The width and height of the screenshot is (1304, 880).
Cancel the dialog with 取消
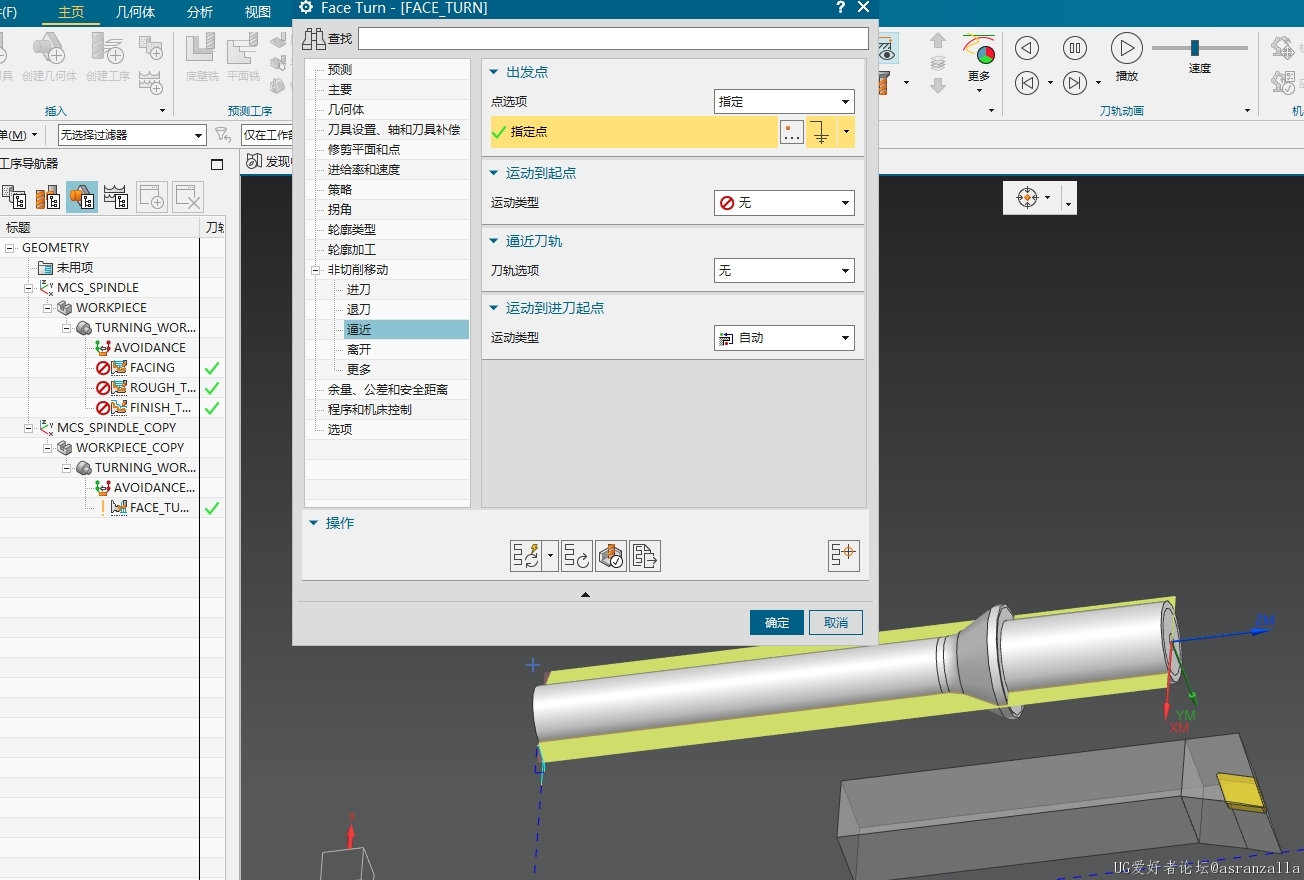[836, 622]
